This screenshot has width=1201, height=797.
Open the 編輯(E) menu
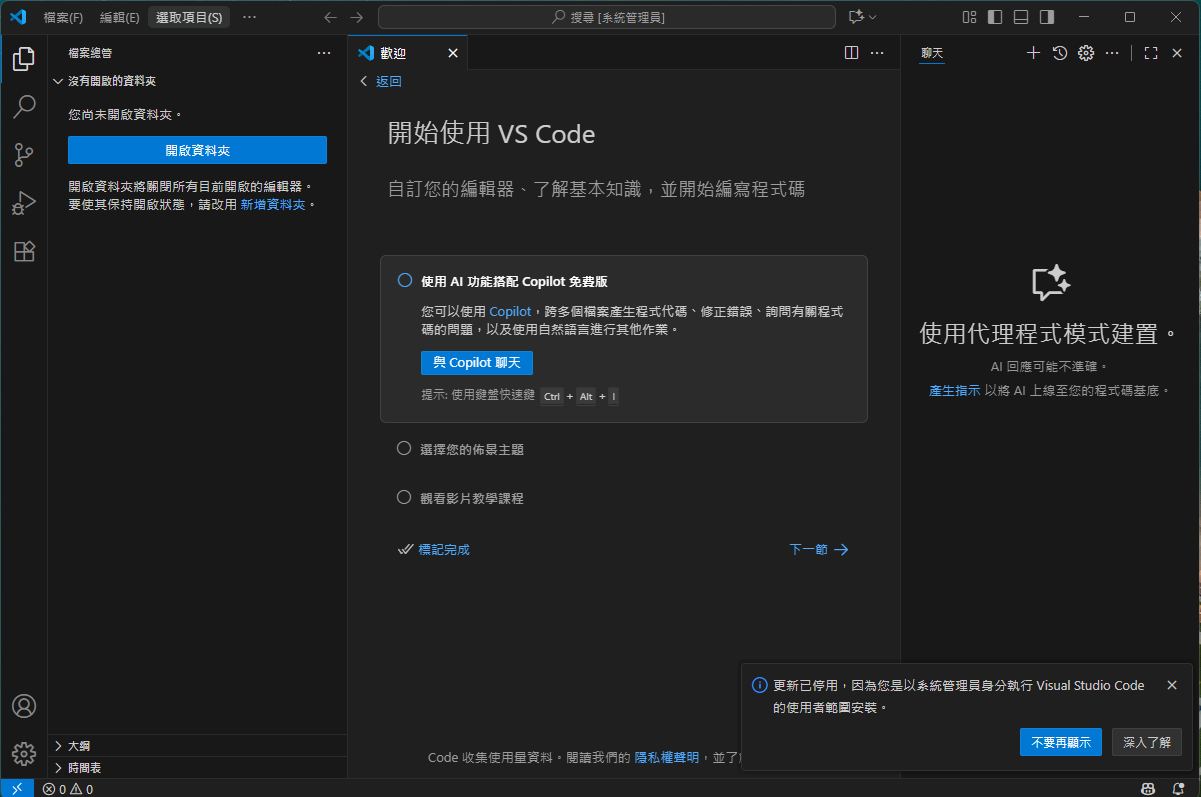click(119, 17)
